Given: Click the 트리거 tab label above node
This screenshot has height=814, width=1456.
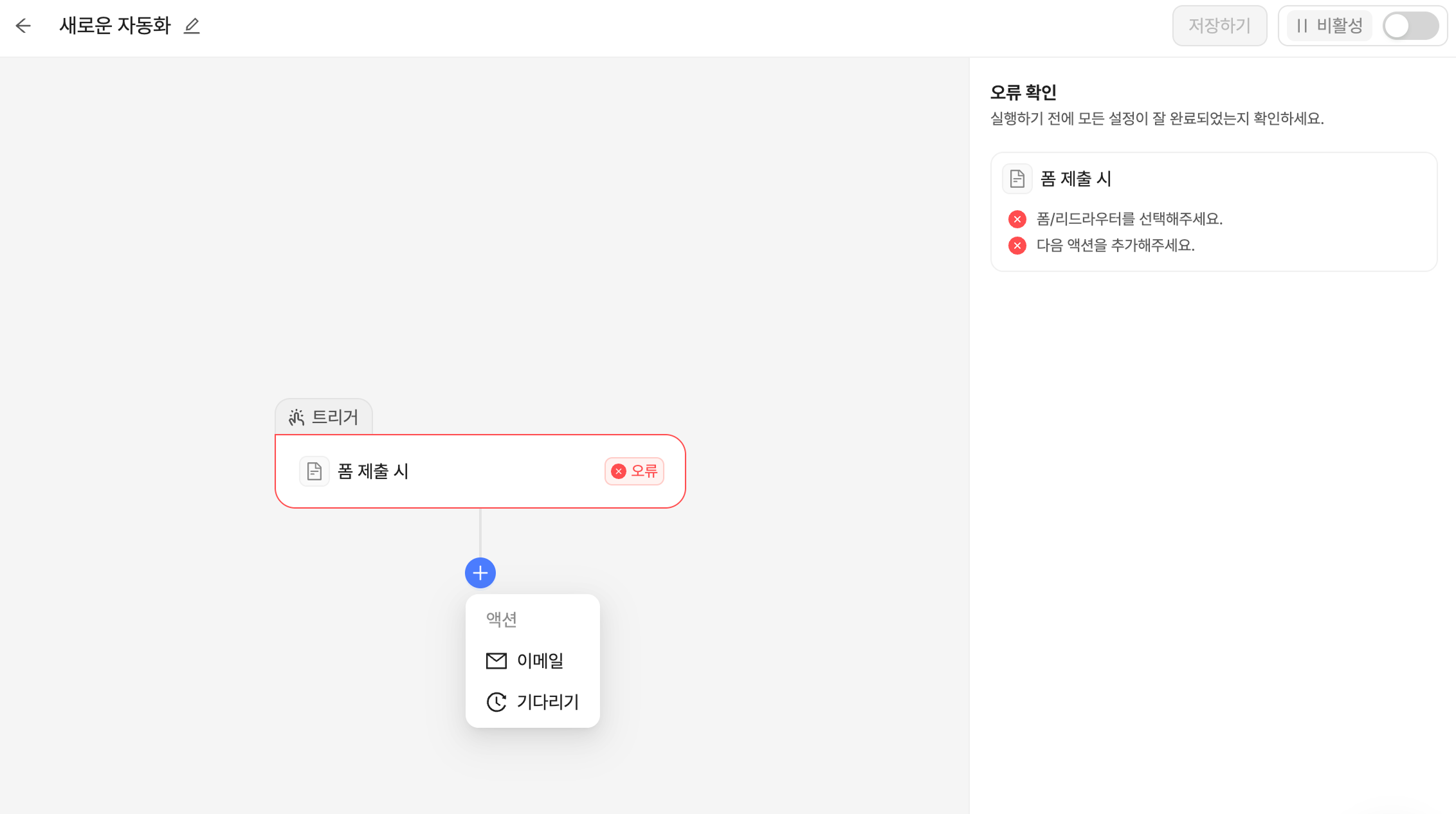Looking at the screenshot, I should 334,417.
